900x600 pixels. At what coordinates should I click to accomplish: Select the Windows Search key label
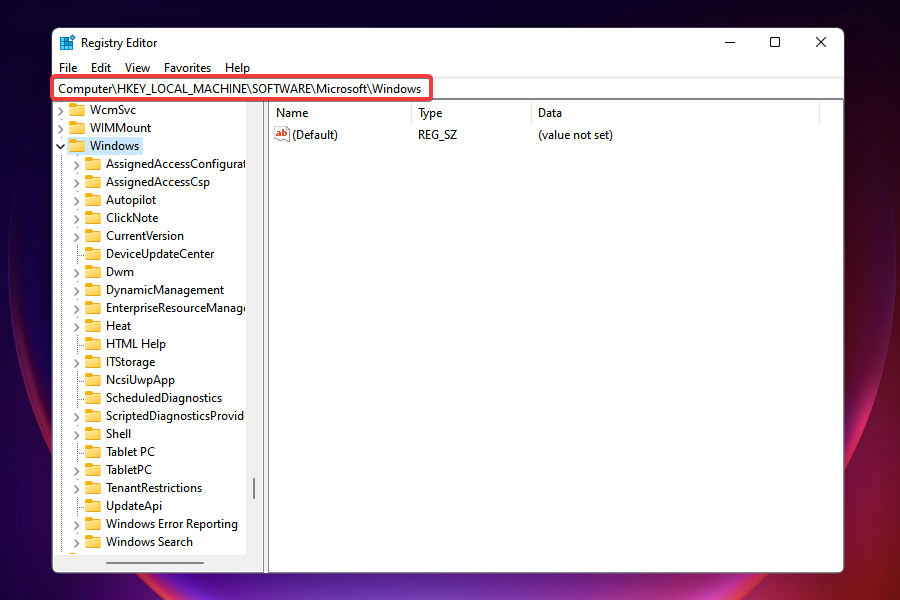[x=149, y=542]
